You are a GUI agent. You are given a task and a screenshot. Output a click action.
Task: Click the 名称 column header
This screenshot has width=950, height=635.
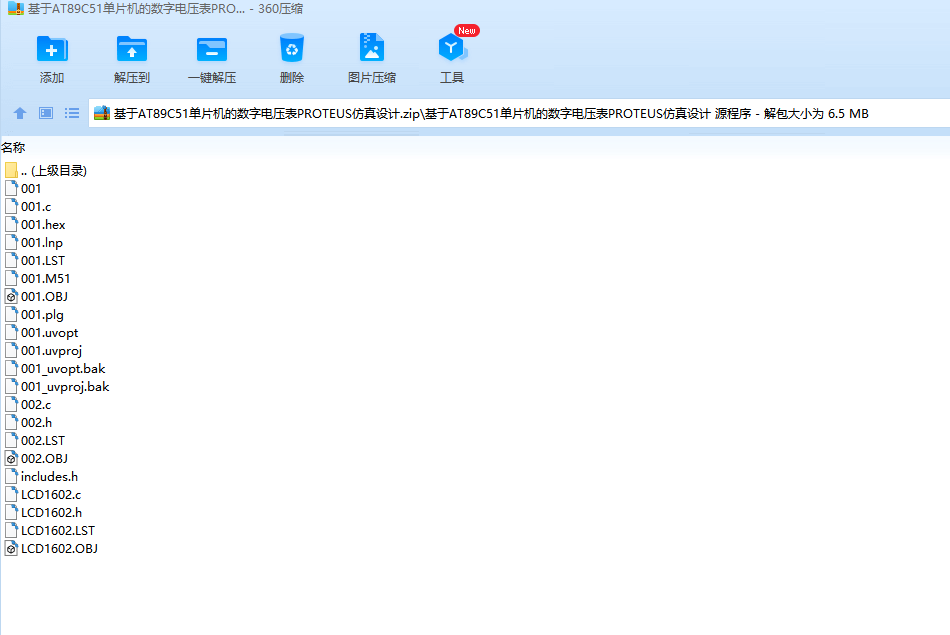13,147
